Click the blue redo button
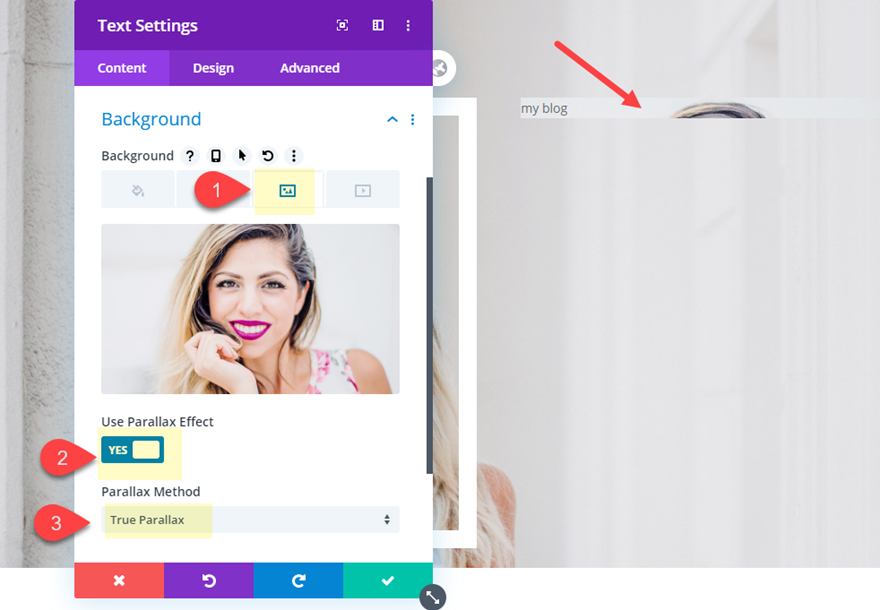 click(x=298, y=580)
